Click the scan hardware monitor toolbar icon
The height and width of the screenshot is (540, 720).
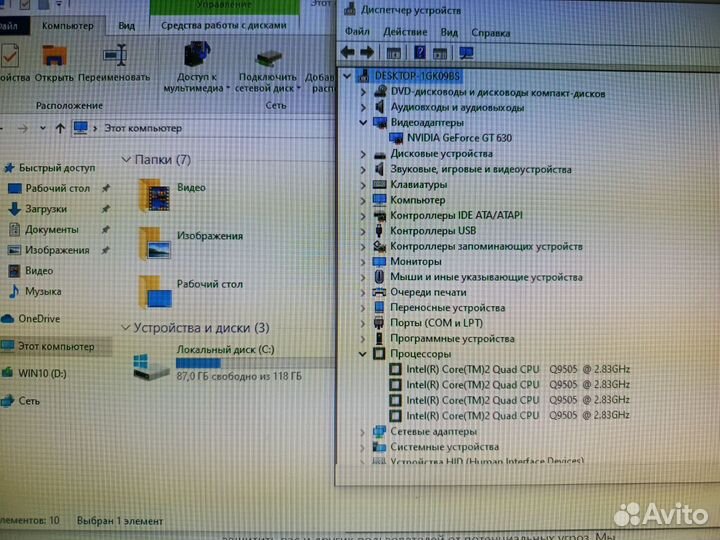click(466, 53)
